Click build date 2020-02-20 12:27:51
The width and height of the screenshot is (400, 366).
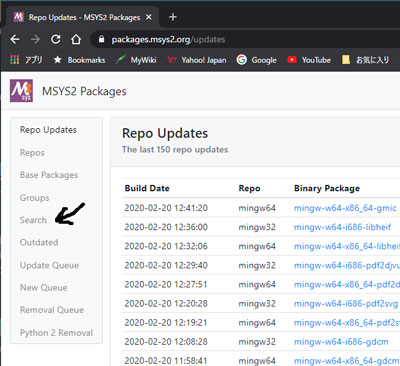coord(166,284)
